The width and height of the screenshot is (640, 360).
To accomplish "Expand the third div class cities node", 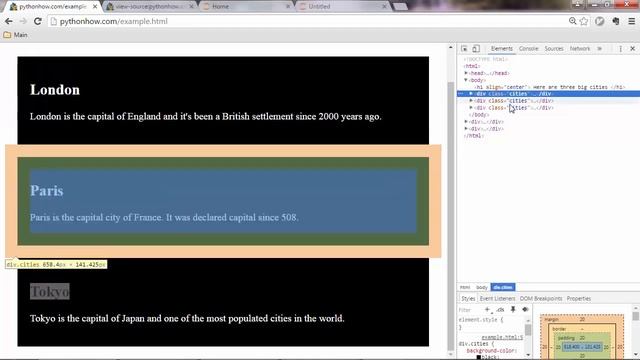I will (x=471, y=108).
